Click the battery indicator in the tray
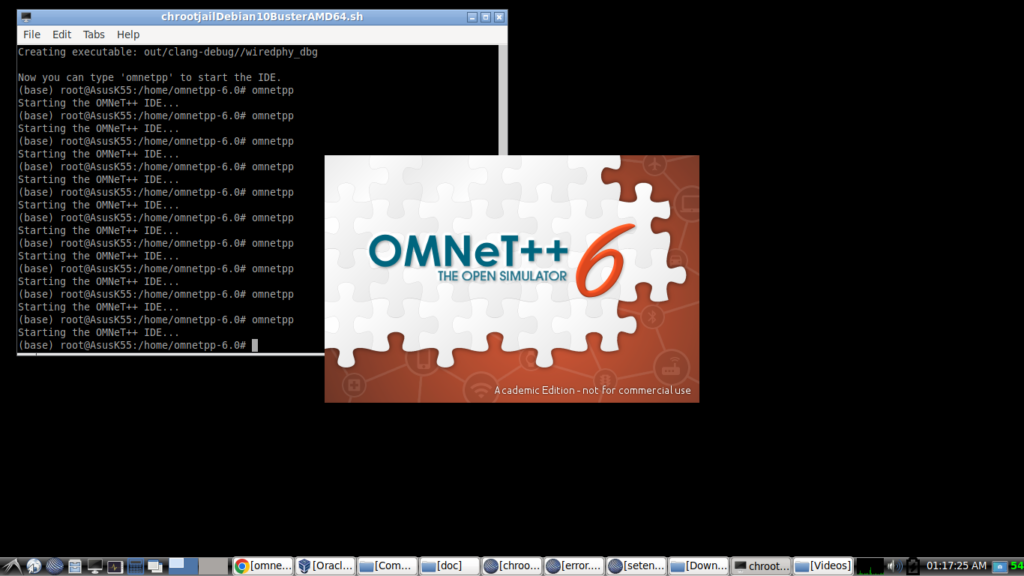This screenshot has width=1024, height=576. (x=913, y=565)
